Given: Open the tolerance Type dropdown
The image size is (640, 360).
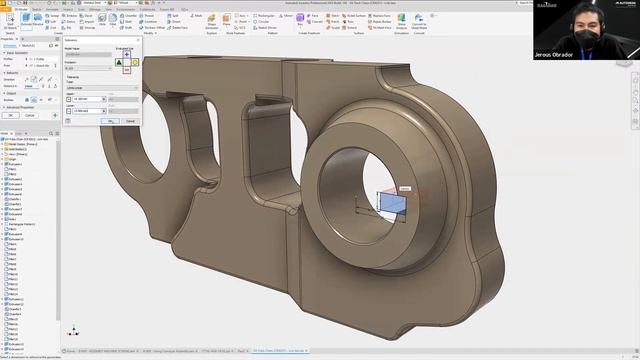Looking at the screenshot, I should click(x=102, y=88).
